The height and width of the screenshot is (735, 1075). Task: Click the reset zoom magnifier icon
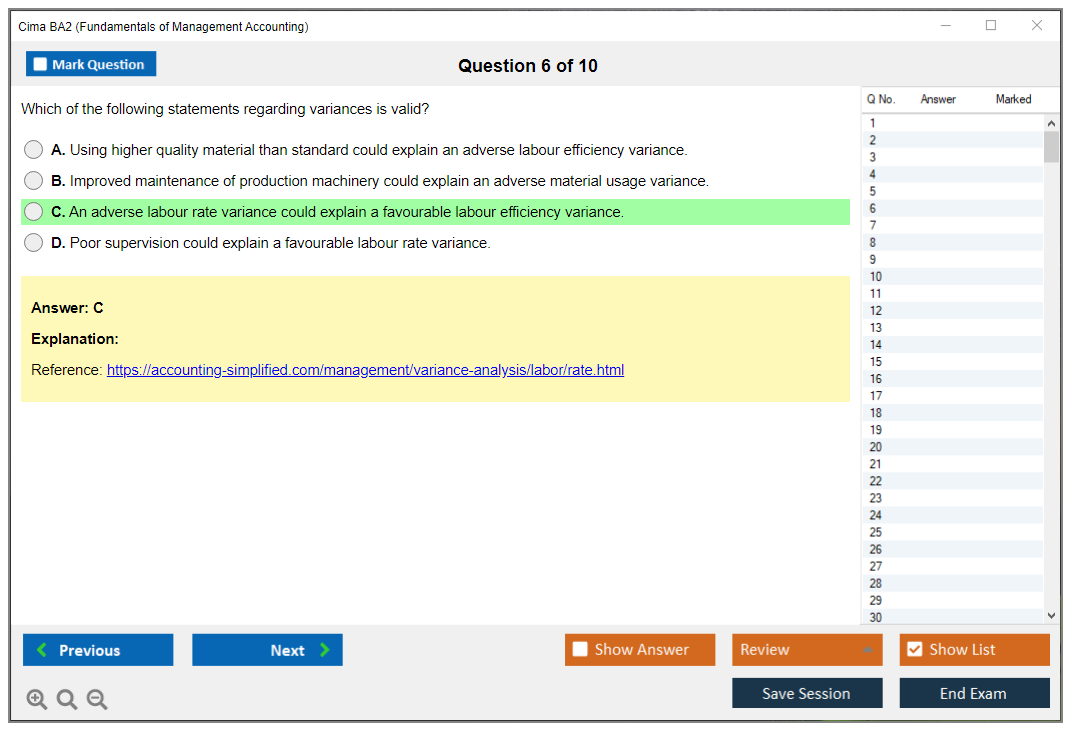[67, 700]
